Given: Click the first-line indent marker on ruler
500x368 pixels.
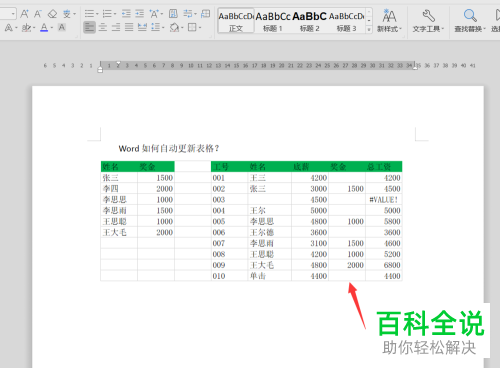Looking at the screenshot, I should (x=118, y=63).
